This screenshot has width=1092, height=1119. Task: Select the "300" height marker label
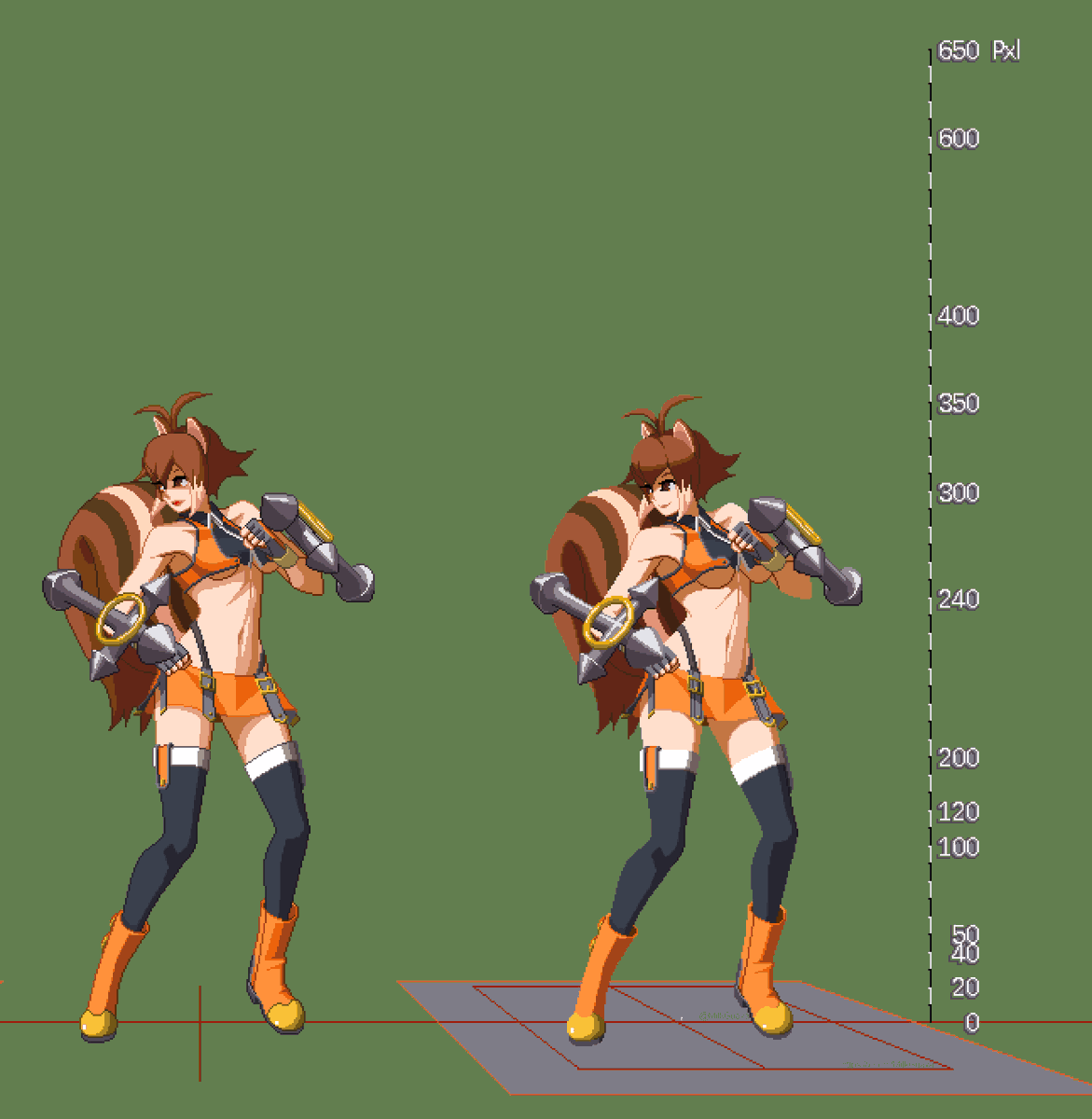pos(959,492)
